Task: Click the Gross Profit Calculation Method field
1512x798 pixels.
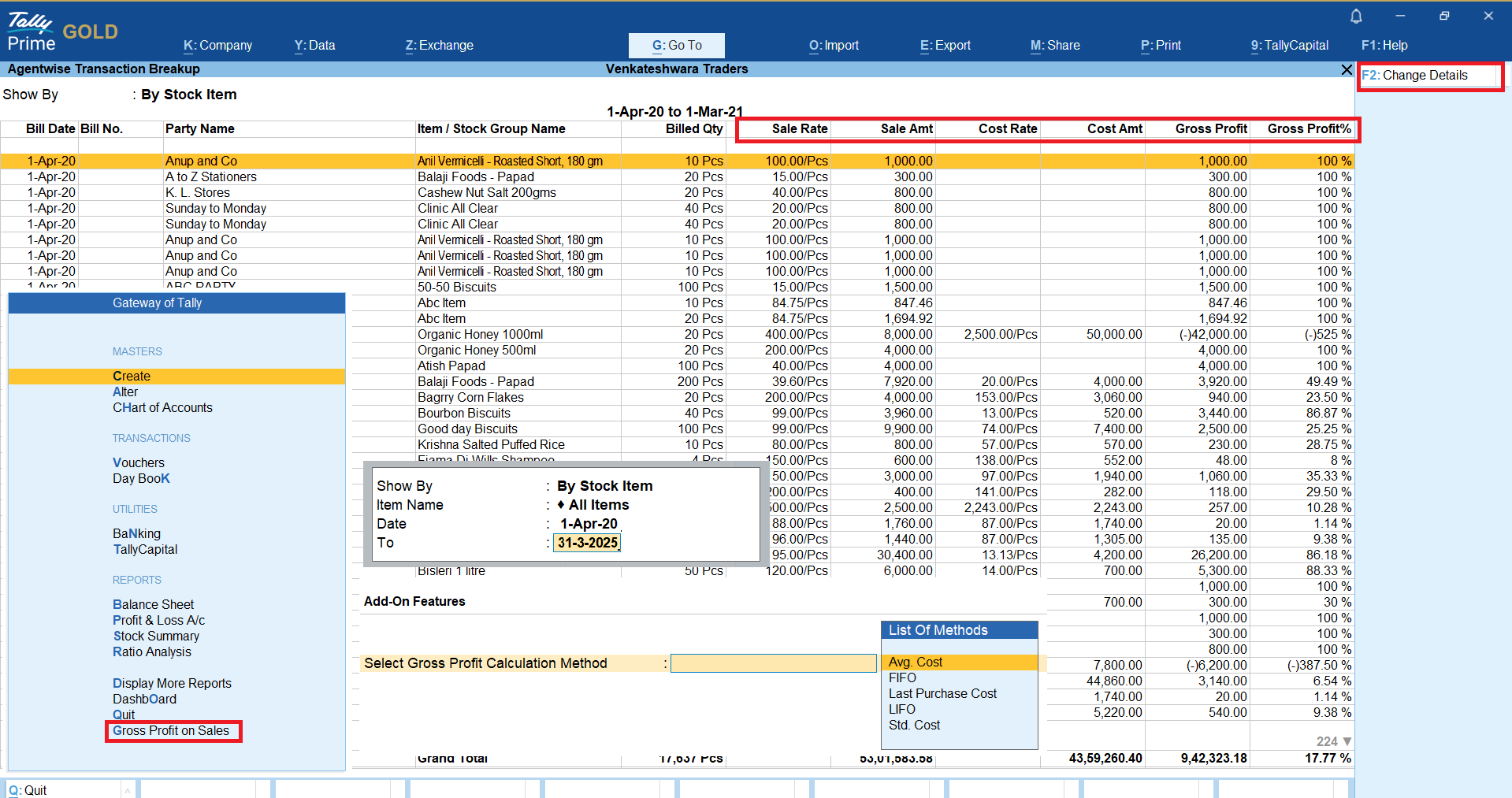Action: [x=772, y=663]
